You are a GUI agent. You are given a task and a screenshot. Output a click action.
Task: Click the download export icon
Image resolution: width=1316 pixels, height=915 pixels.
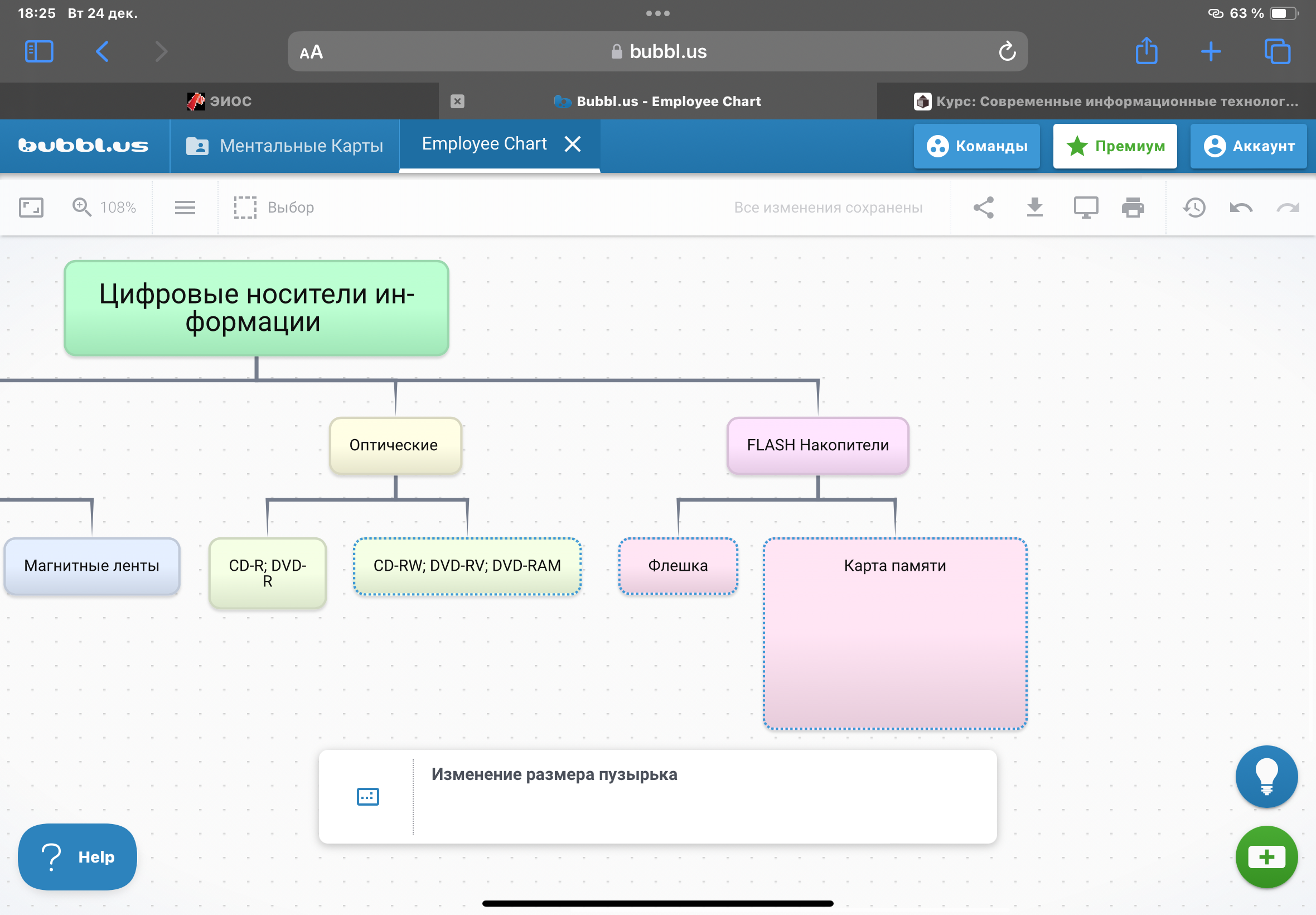[x=1034, y=207]
